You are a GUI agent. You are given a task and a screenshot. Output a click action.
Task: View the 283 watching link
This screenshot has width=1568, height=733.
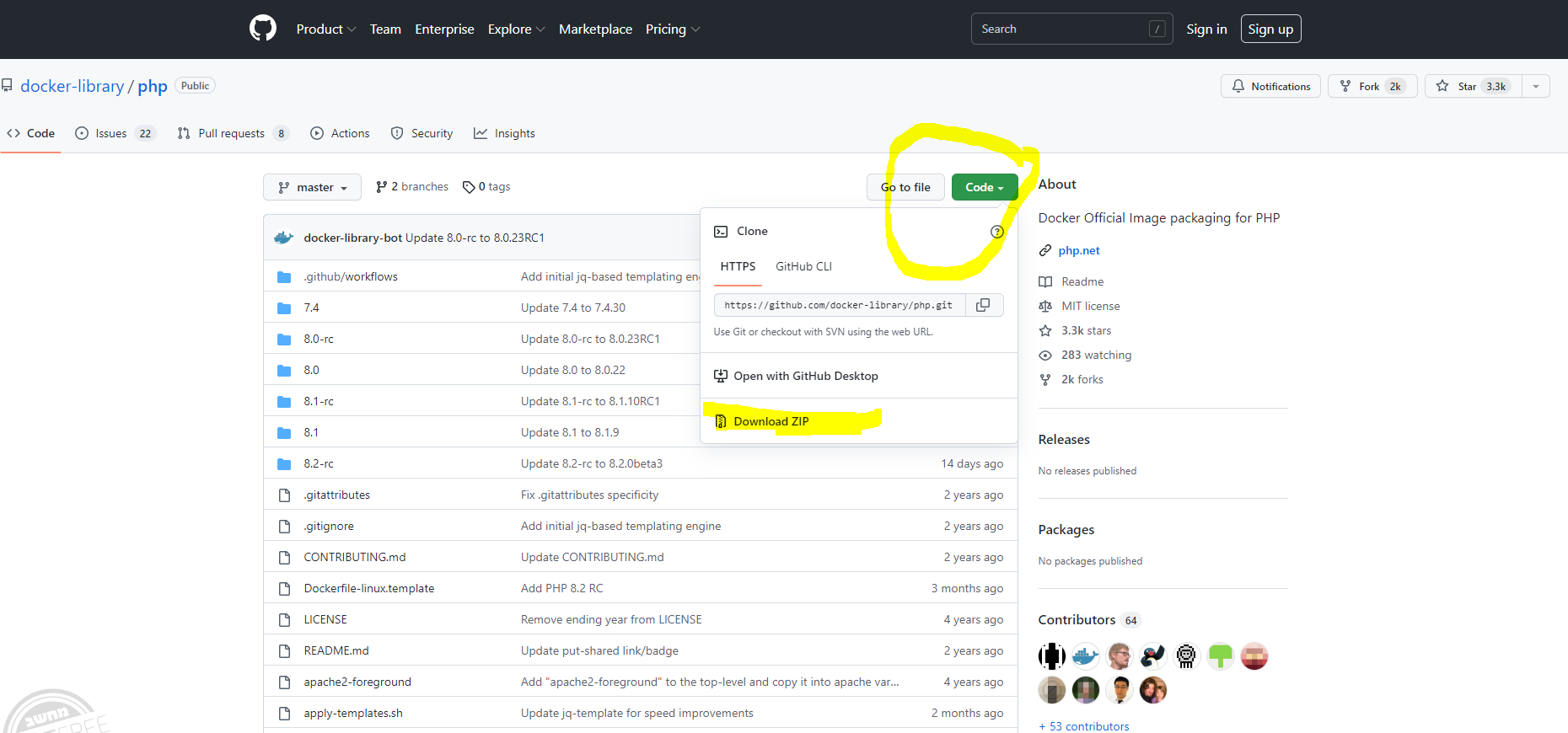click(x=1096, y=355)
